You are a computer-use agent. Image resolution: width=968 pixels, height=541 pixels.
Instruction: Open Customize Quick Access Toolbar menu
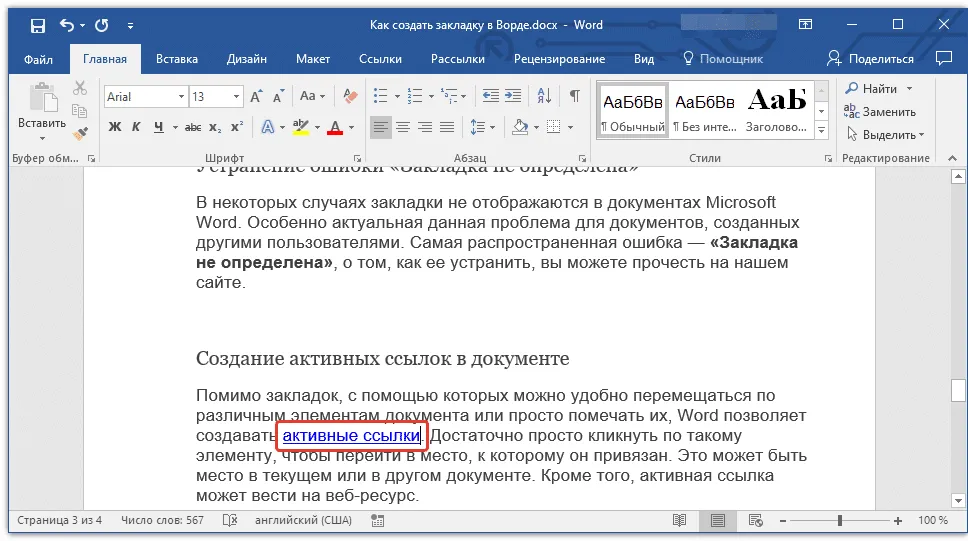coord(130,26)
